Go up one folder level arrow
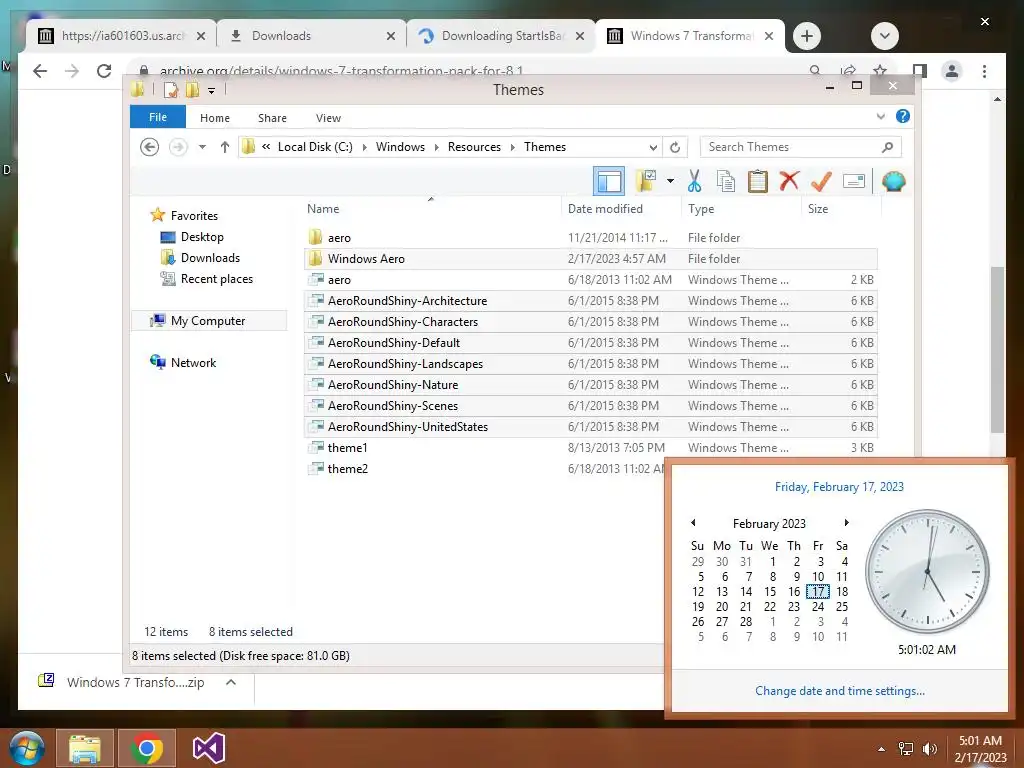 click(225, 147)
